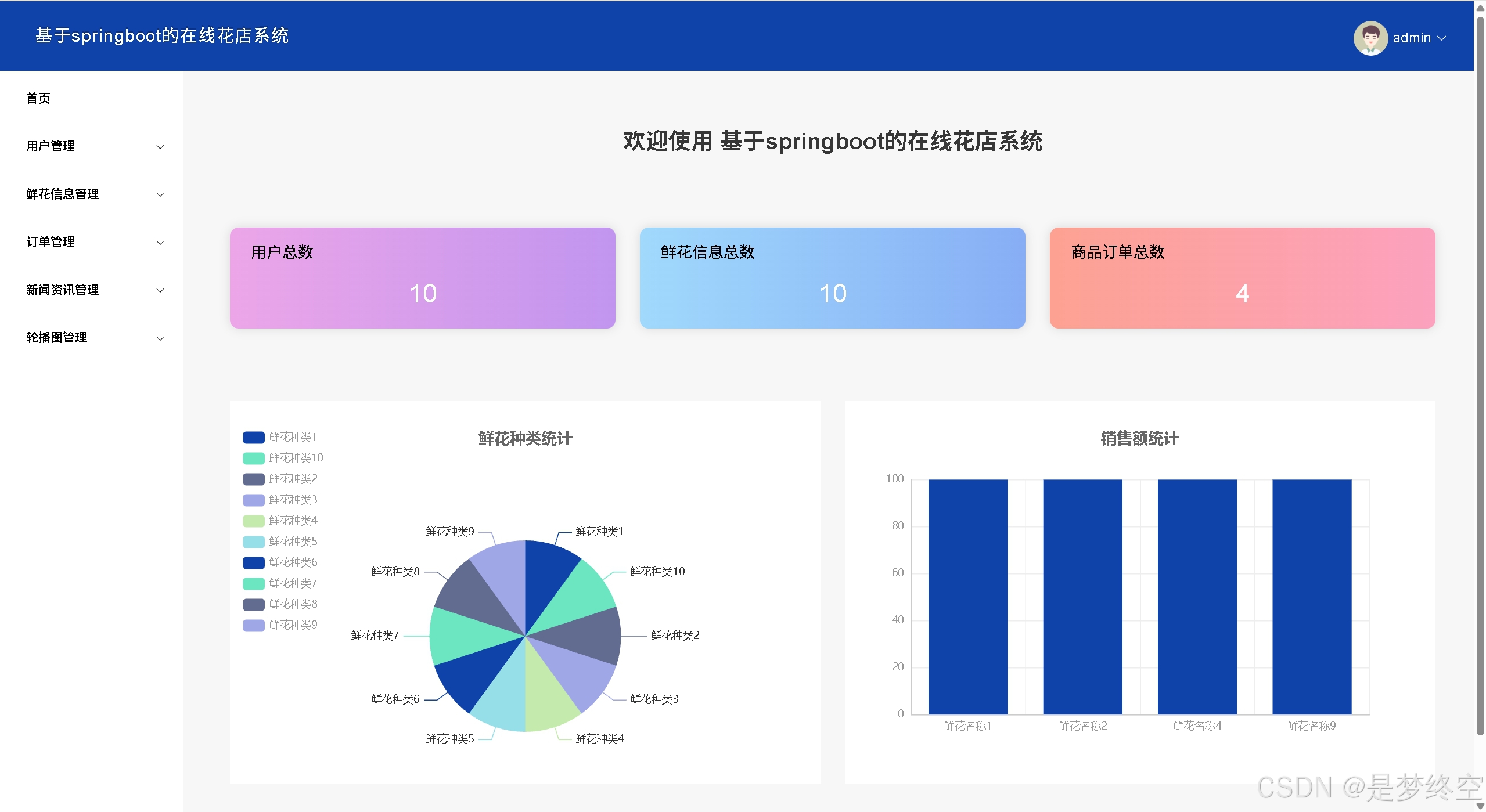
Task: Select 鲜花种类10 legend marker in pie chart
Action: click(x=253, y=457)
